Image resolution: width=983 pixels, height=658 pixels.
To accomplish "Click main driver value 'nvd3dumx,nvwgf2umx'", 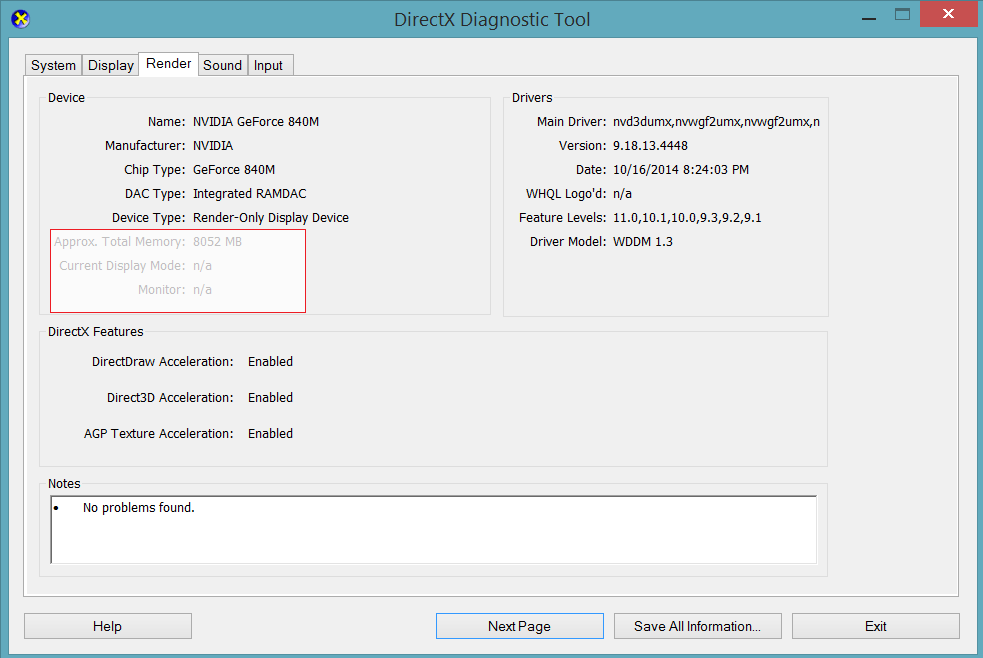I will point(716,122).
